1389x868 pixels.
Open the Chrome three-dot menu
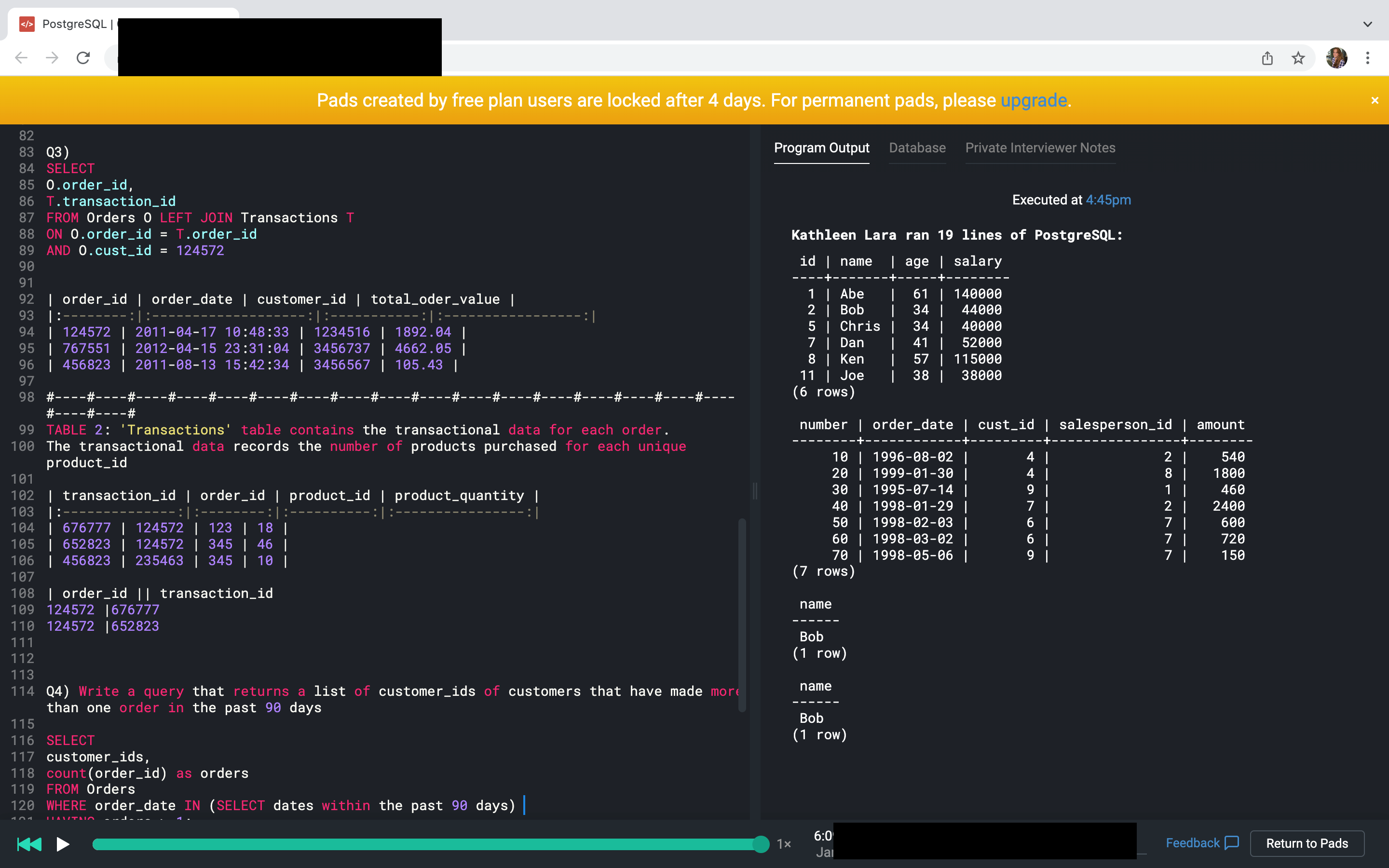tap(1368, 58)
